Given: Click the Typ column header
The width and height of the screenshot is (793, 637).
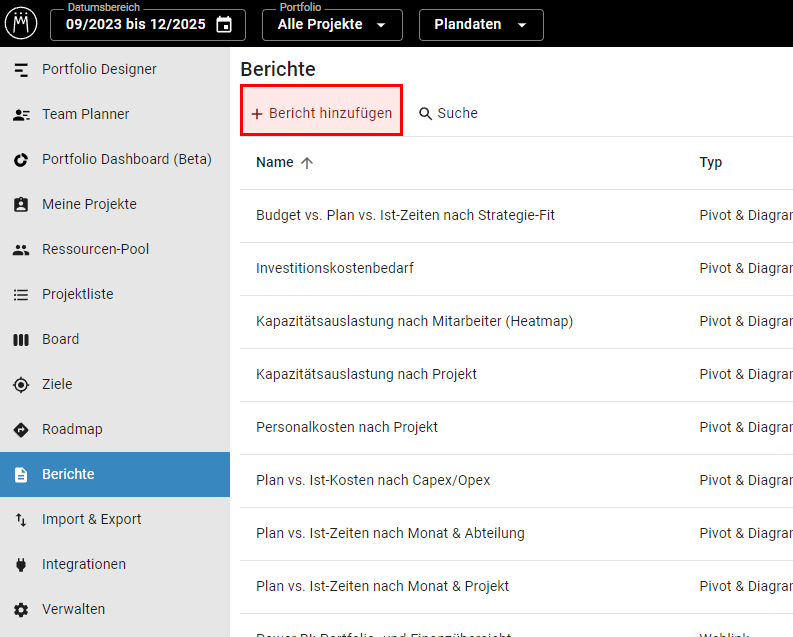Looking at the screenshot, I should point(711,162).
